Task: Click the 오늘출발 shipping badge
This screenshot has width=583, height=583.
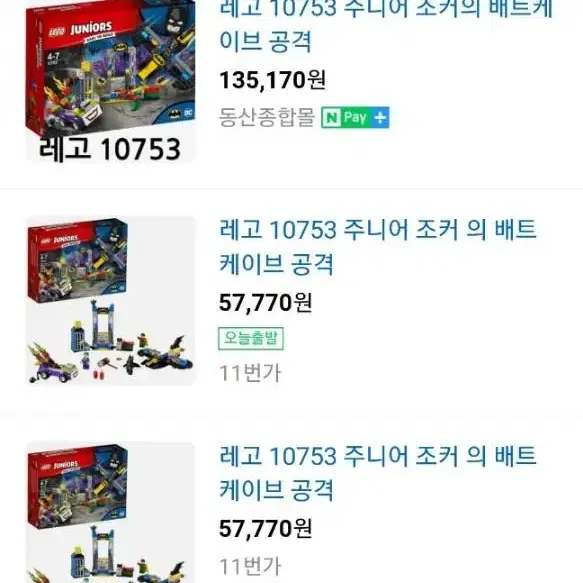Action: (x=251, y=338)
